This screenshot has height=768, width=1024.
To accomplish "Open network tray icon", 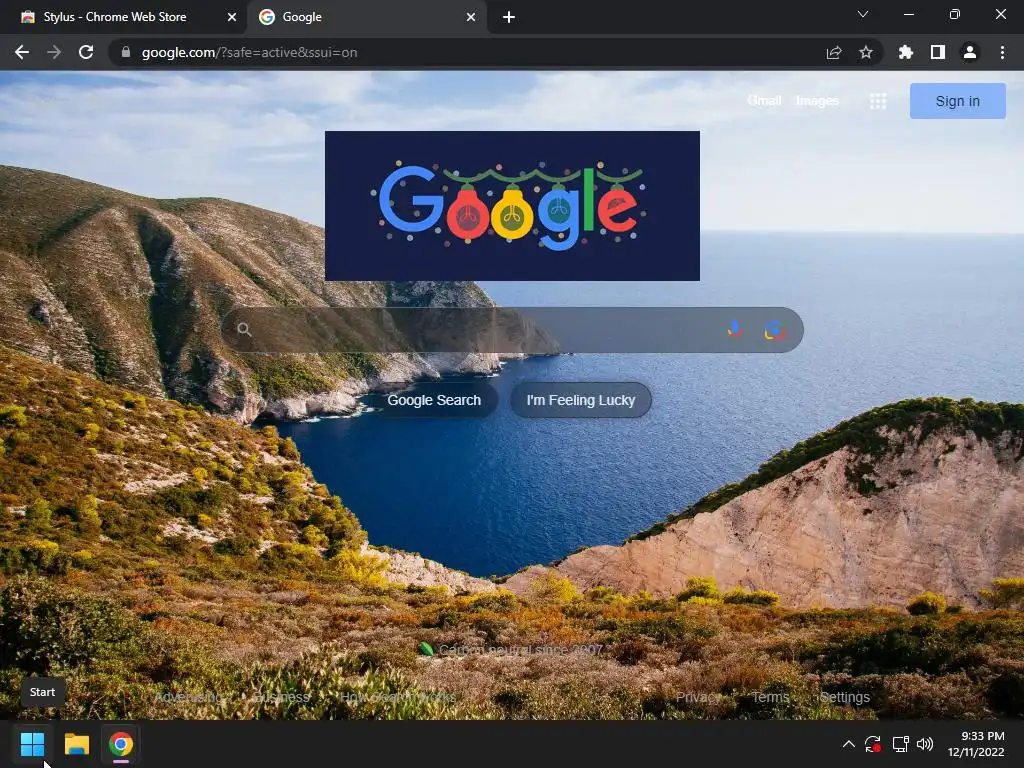I will tap(901, 744).
